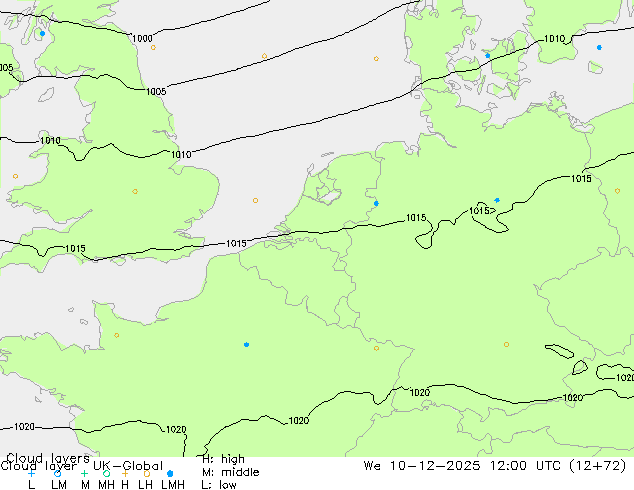Click the 1000 isobar label
Image resolution: width=634 pixels, height=490 pixels.
coord(142,38)
